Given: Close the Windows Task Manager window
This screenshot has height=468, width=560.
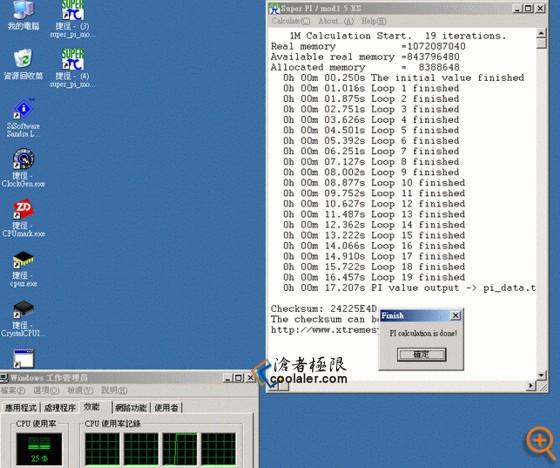Looking at the screenshot, I should (x=251, y=378).
